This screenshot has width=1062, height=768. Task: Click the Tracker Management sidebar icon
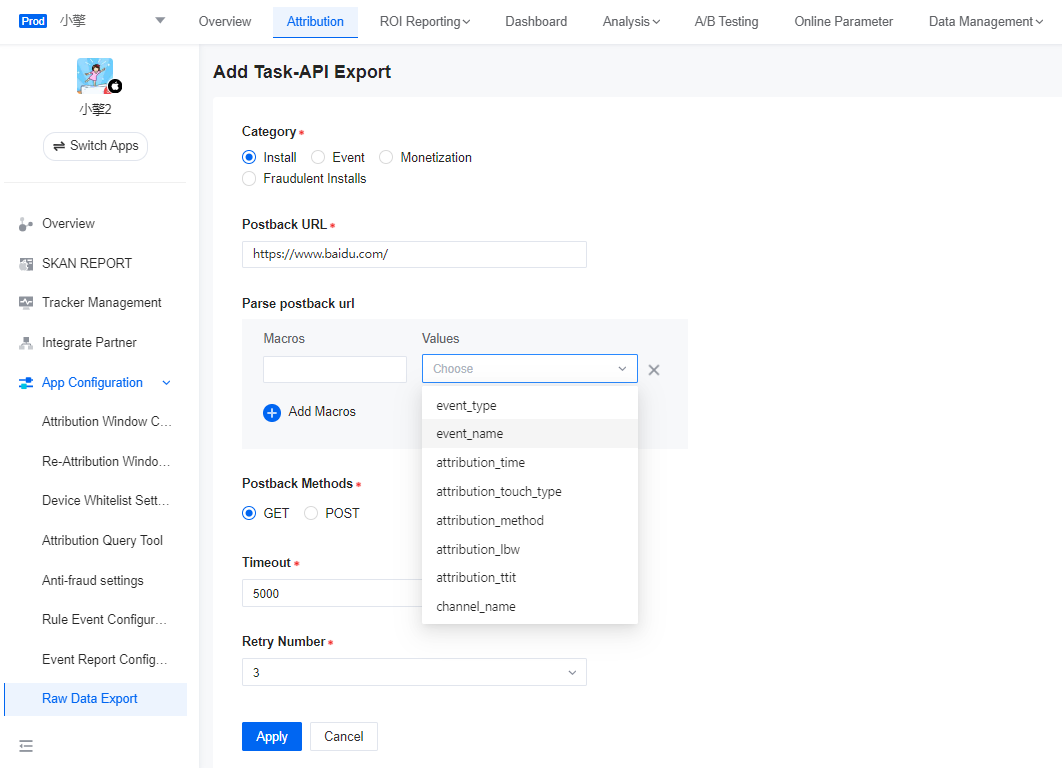point(24,302)
